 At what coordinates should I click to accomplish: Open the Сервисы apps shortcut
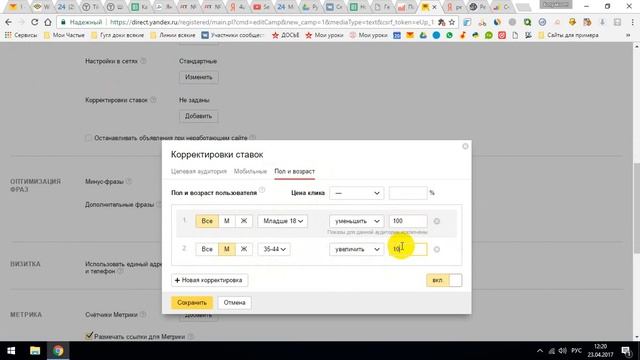[21, 36]
